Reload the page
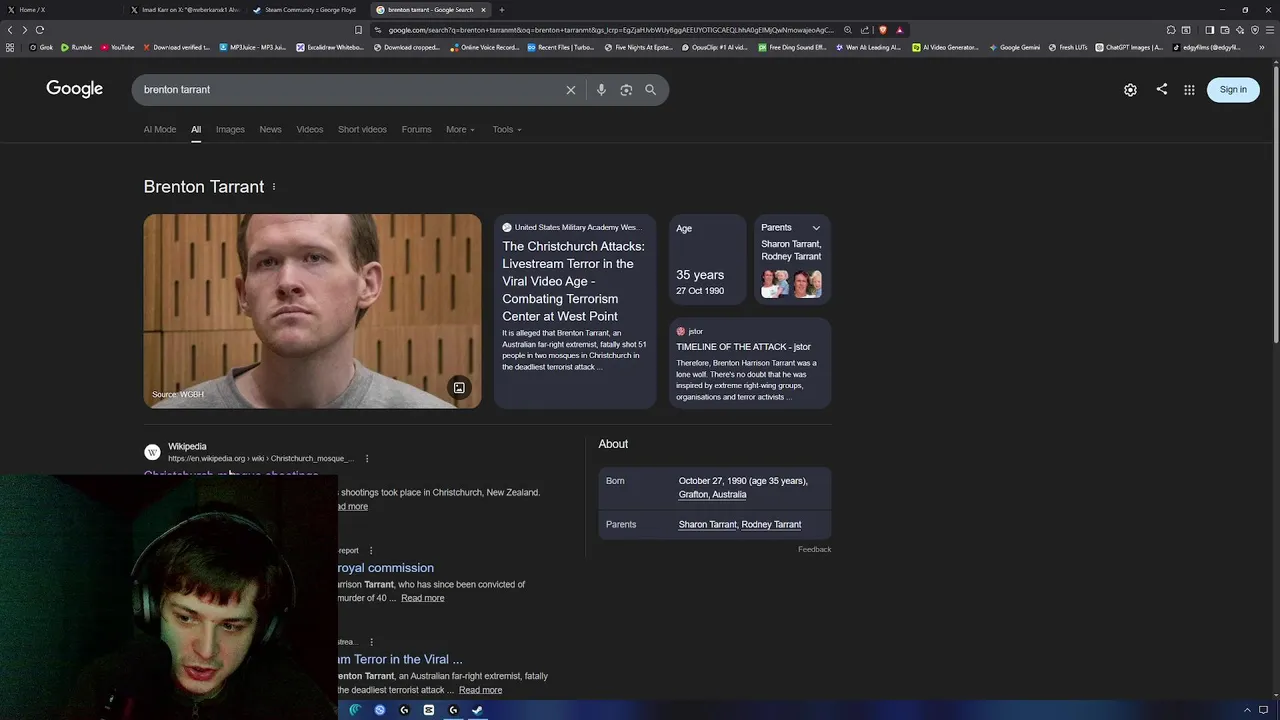The width and height of the screenshot is (1280, 720). (x=40, y=30)
